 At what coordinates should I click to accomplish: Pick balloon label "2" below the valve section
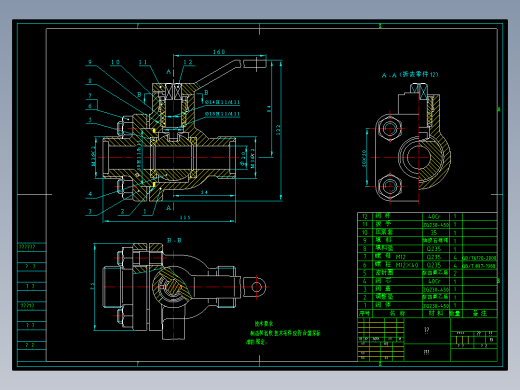[x=122, y=211]
